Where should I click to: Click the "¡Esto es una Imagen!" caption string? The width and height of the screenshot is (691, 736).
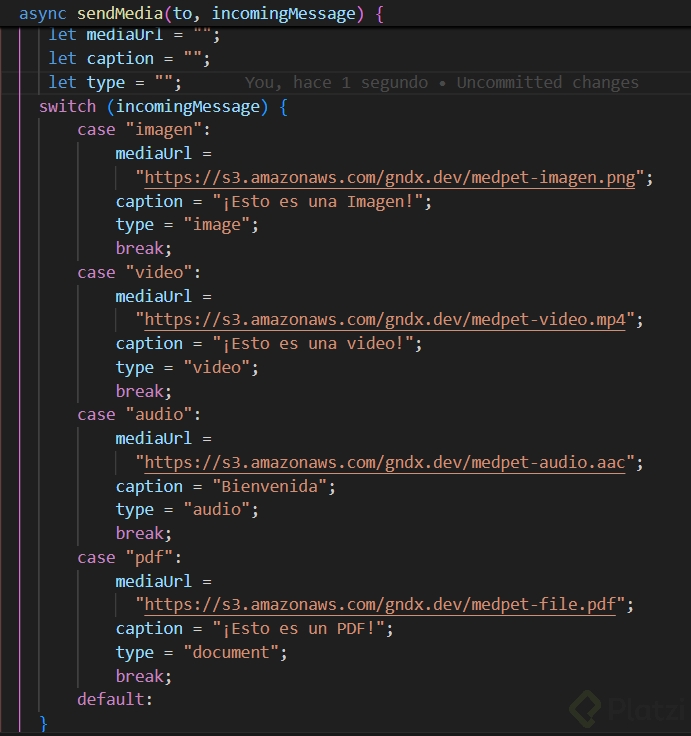[318, 202]
